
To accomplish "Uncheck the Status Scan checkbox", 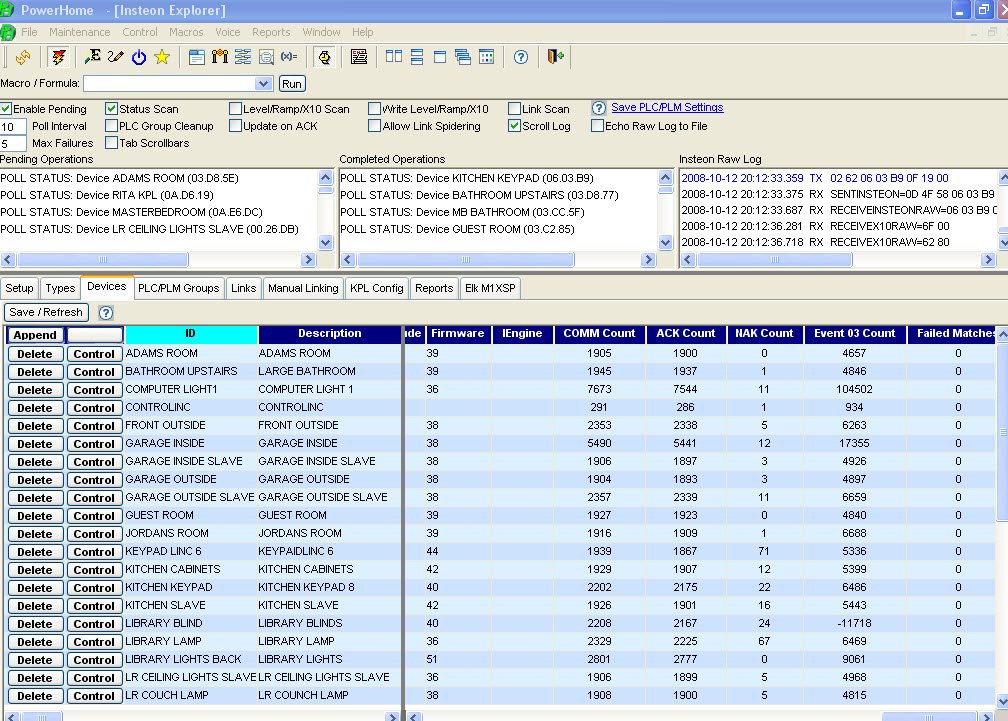I will [112, 109].
